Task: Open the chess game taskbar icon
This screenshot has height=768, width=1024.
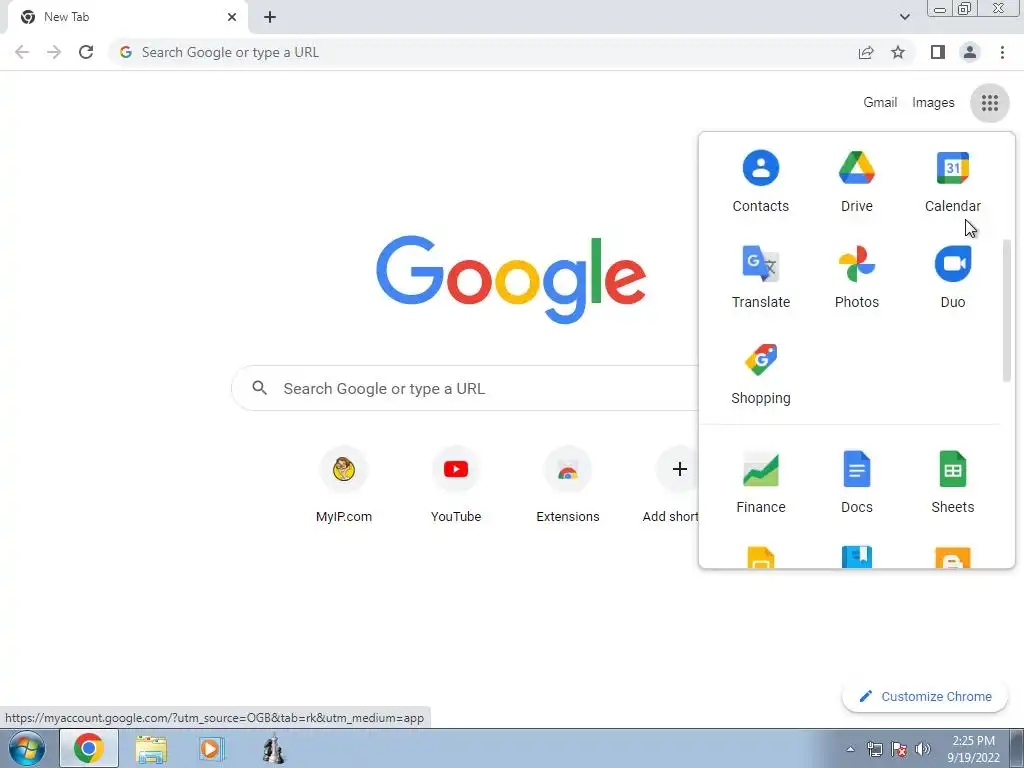Action: tap(273, 748)
